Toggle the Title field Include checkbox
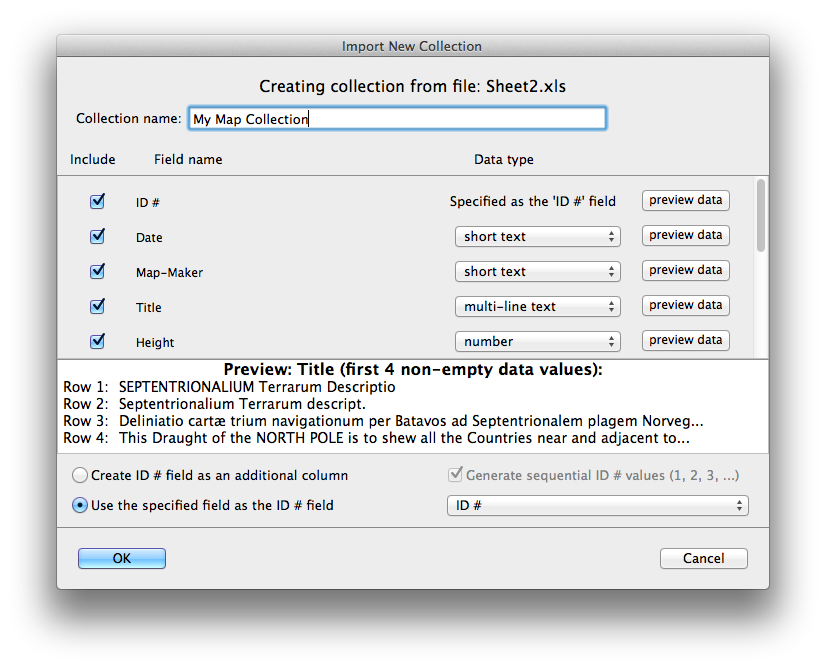 point(96,306)
